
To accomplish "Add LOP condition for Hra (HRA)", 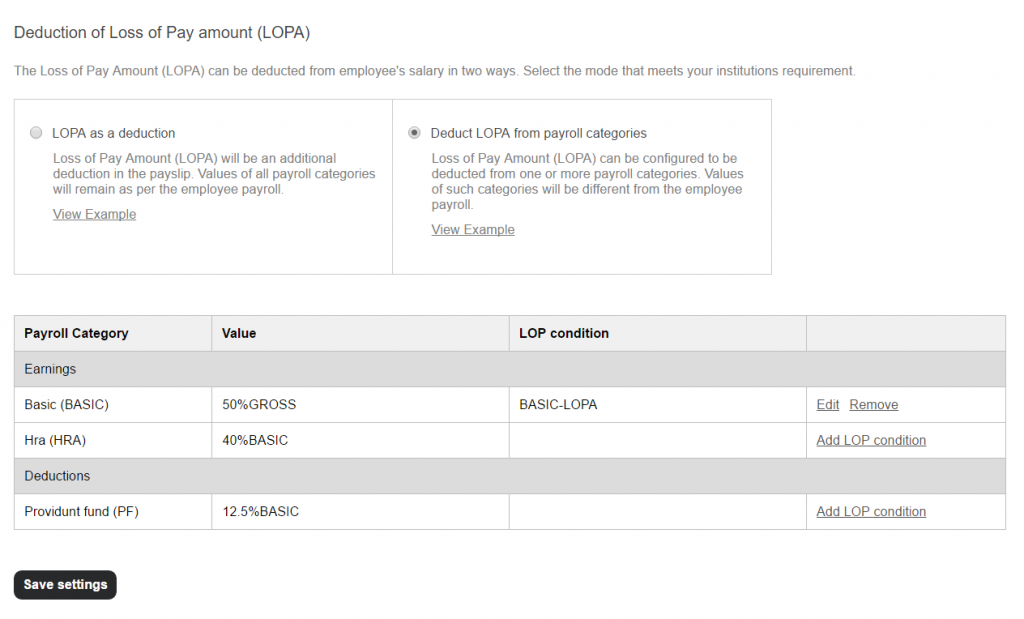I will point(870,440).
